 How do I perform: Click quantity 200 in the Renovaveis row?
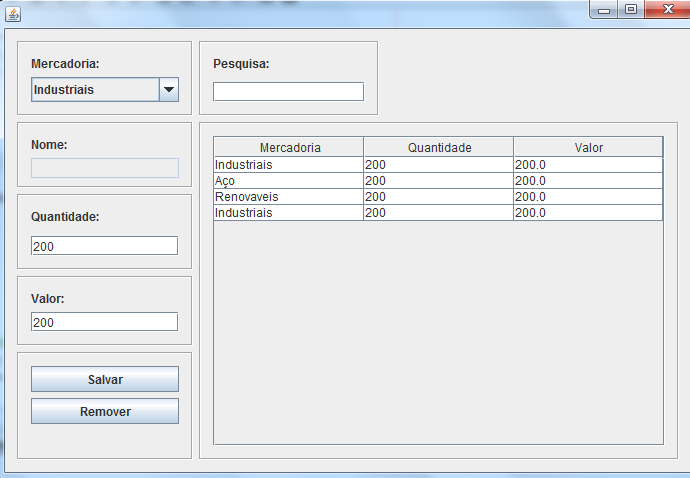[438, 197]
